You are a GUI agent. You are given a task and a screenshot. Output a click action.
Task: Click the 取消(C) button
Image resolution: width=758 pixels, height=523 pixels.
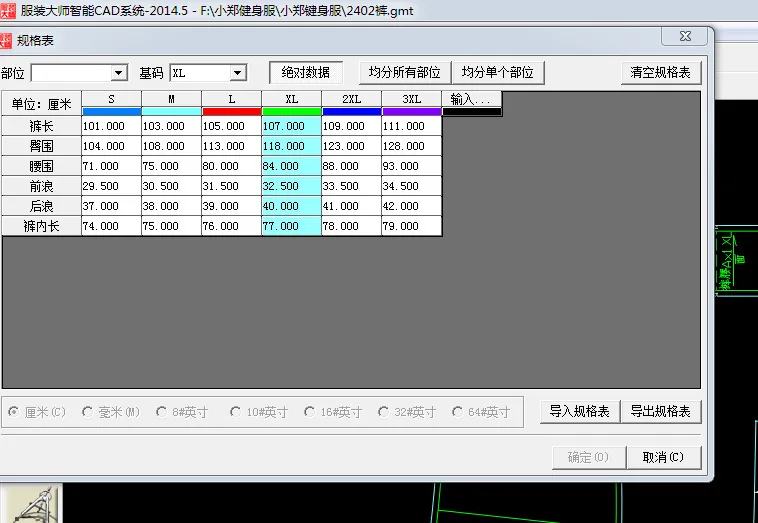coord(664,457)
